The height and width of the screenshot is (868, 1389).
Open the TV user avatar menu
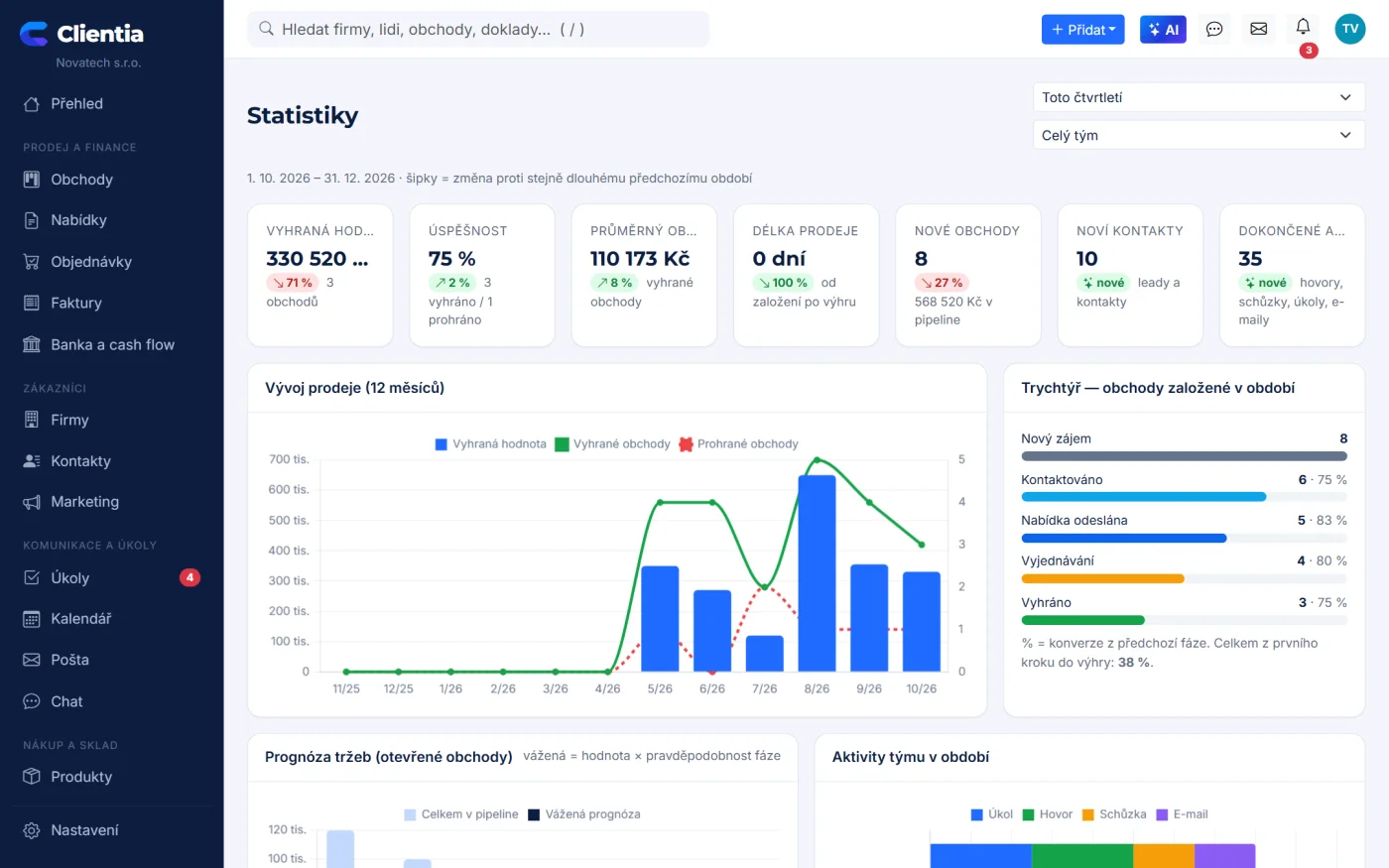1349,29
